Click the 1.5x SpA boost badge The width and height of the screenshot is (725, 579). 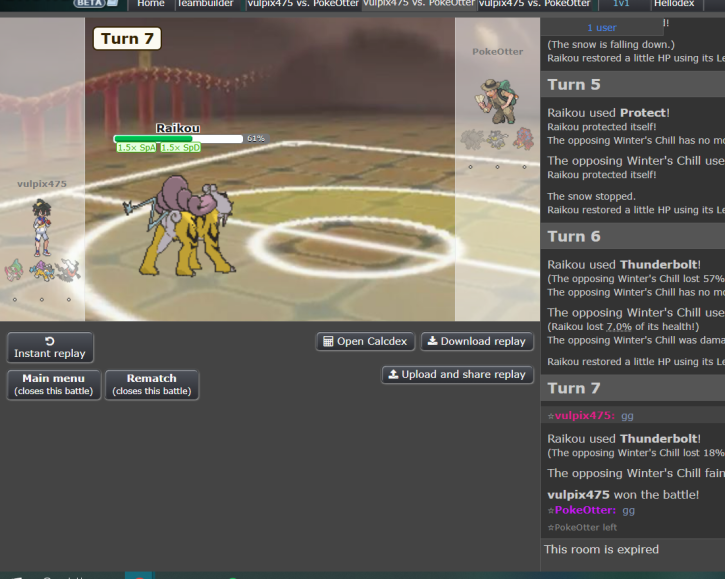click(136, 148)
